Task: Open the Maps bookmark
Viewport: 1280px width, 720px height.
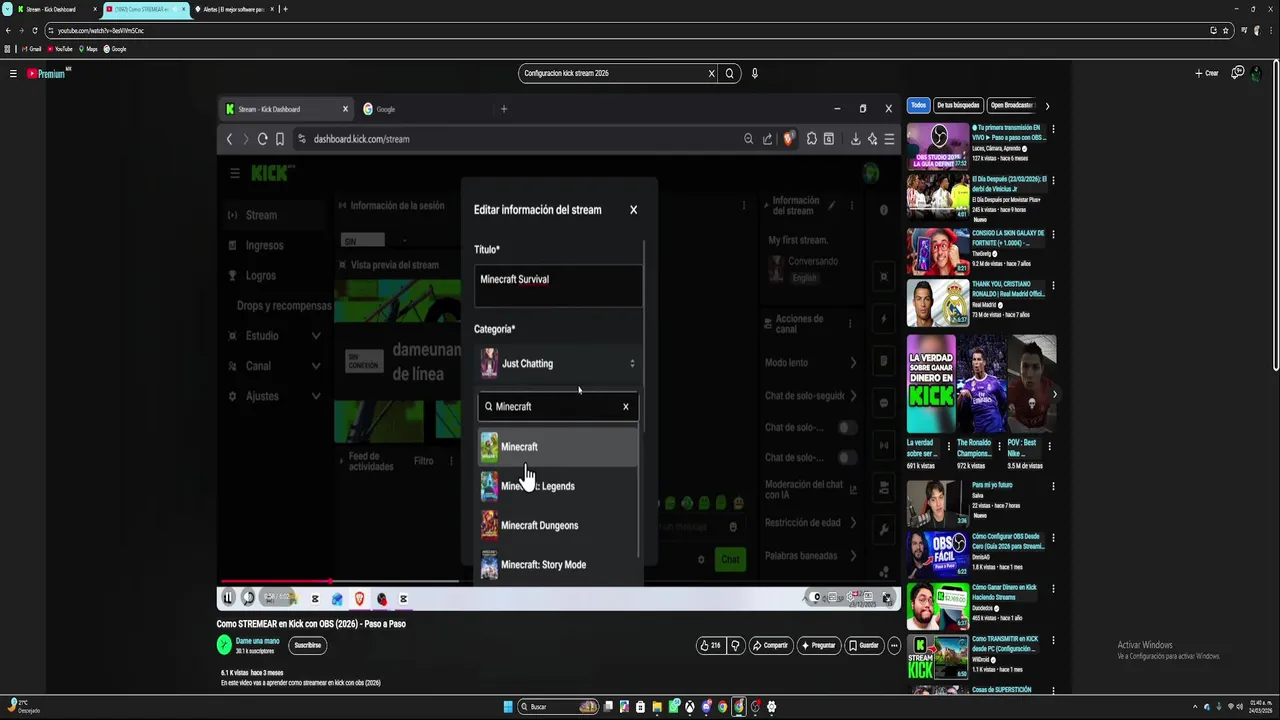Action: [88, 48]
